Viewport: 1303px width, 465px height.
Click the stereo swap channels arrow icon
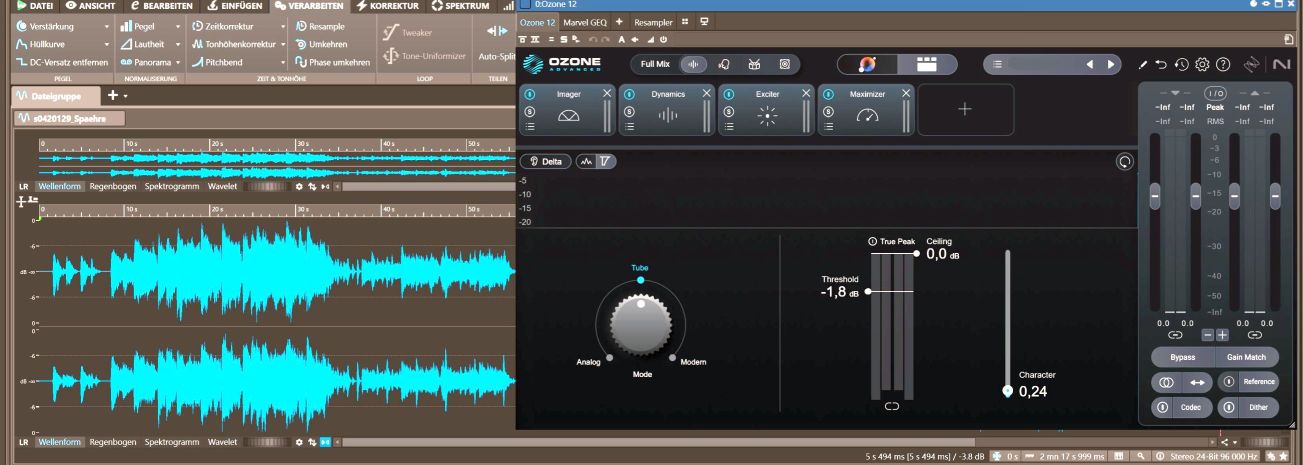point(1197,382)
